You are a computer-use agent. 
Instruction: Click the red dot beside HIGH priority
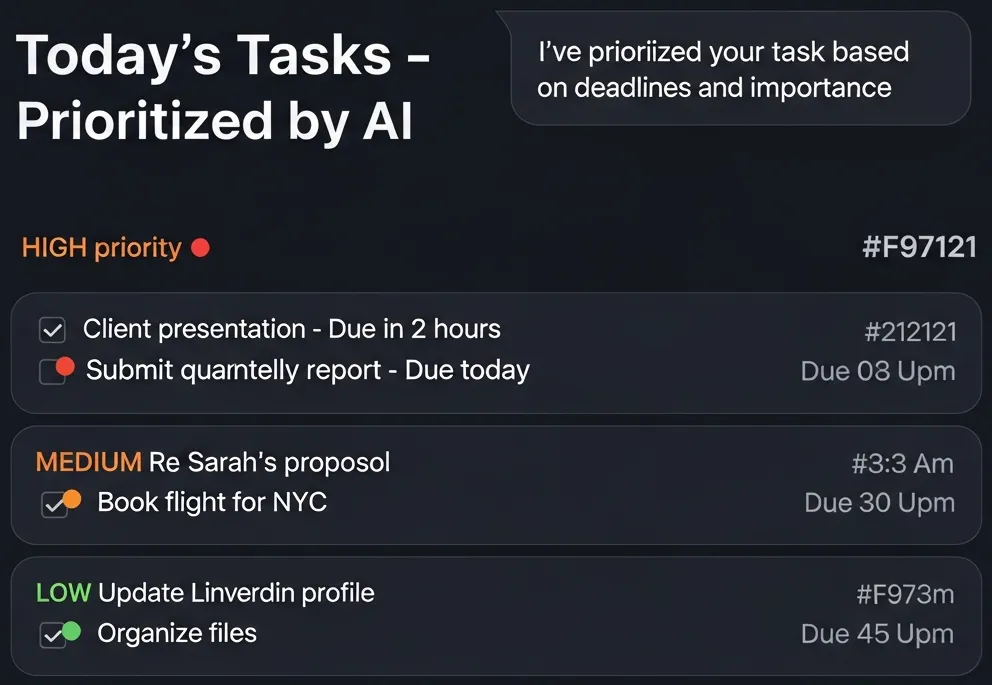(x=202, y=247)
